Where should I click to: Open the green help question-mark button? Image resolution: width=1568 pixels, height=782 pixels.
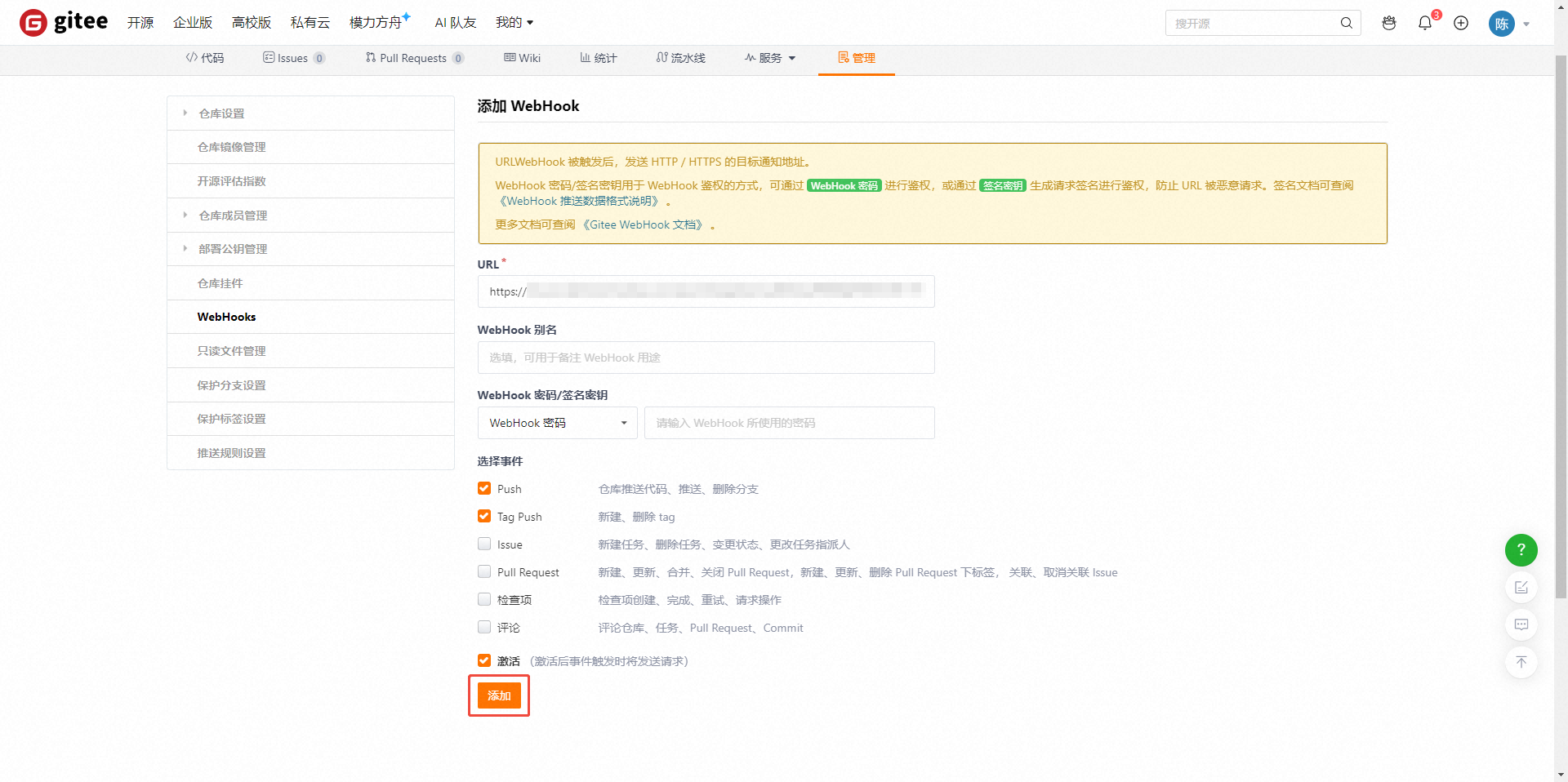[x=1521, y=550]
